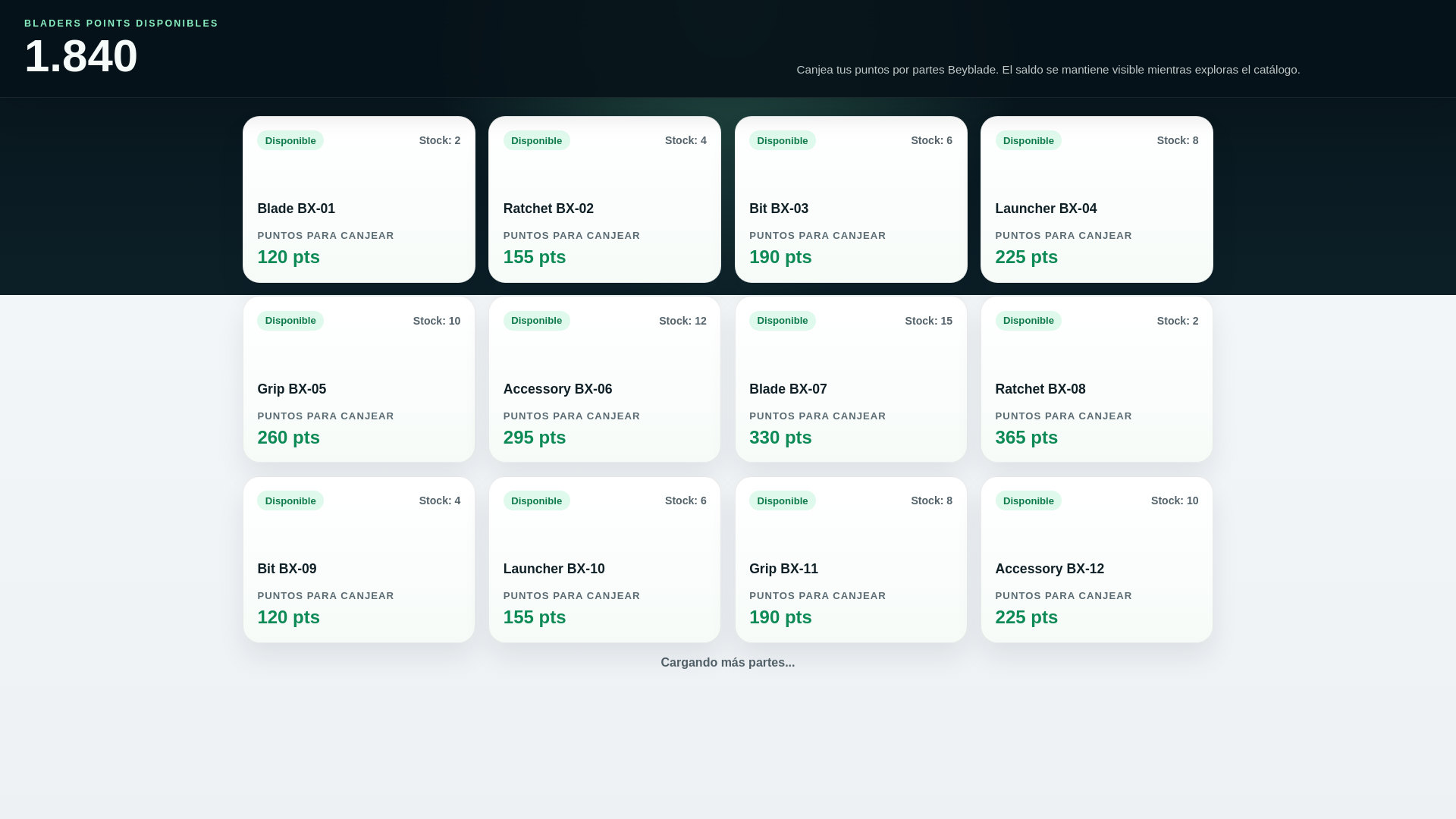Open the Blade BX-07 card title
Viewport: 1456px width, 819px height.
pos(788,389)
